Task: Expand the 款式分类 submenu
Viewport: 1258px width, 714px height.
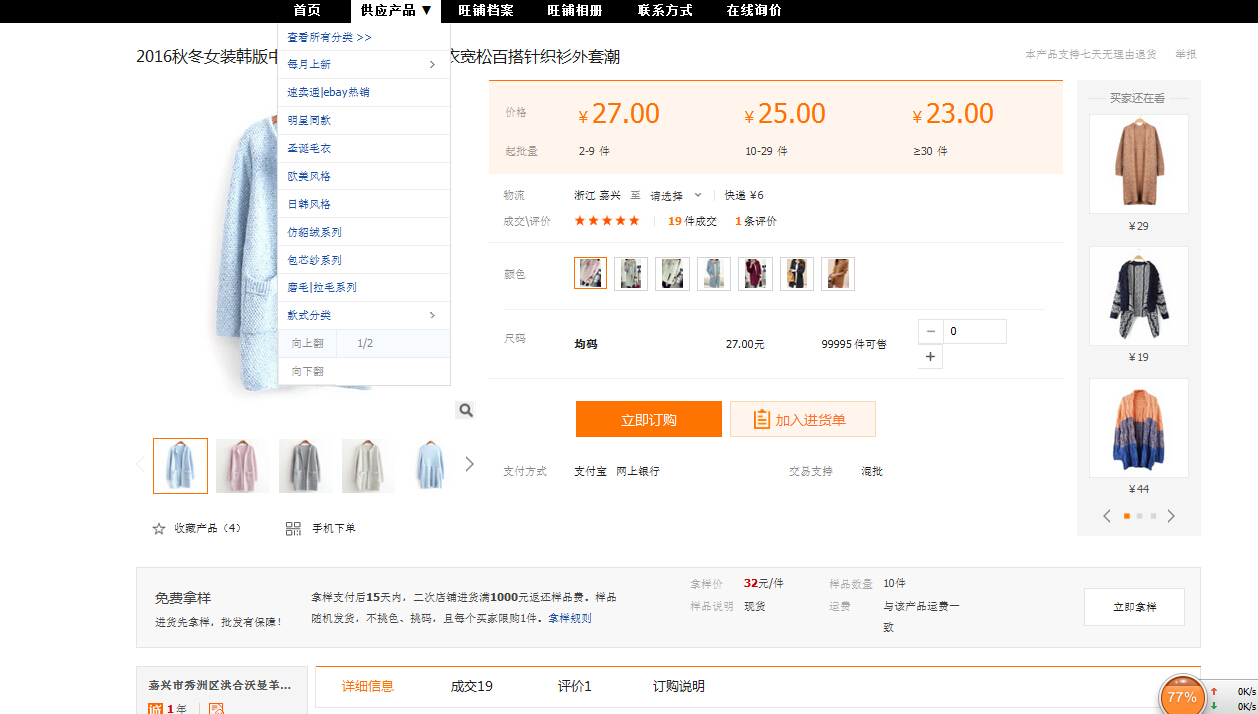Action: pos(432,316)
